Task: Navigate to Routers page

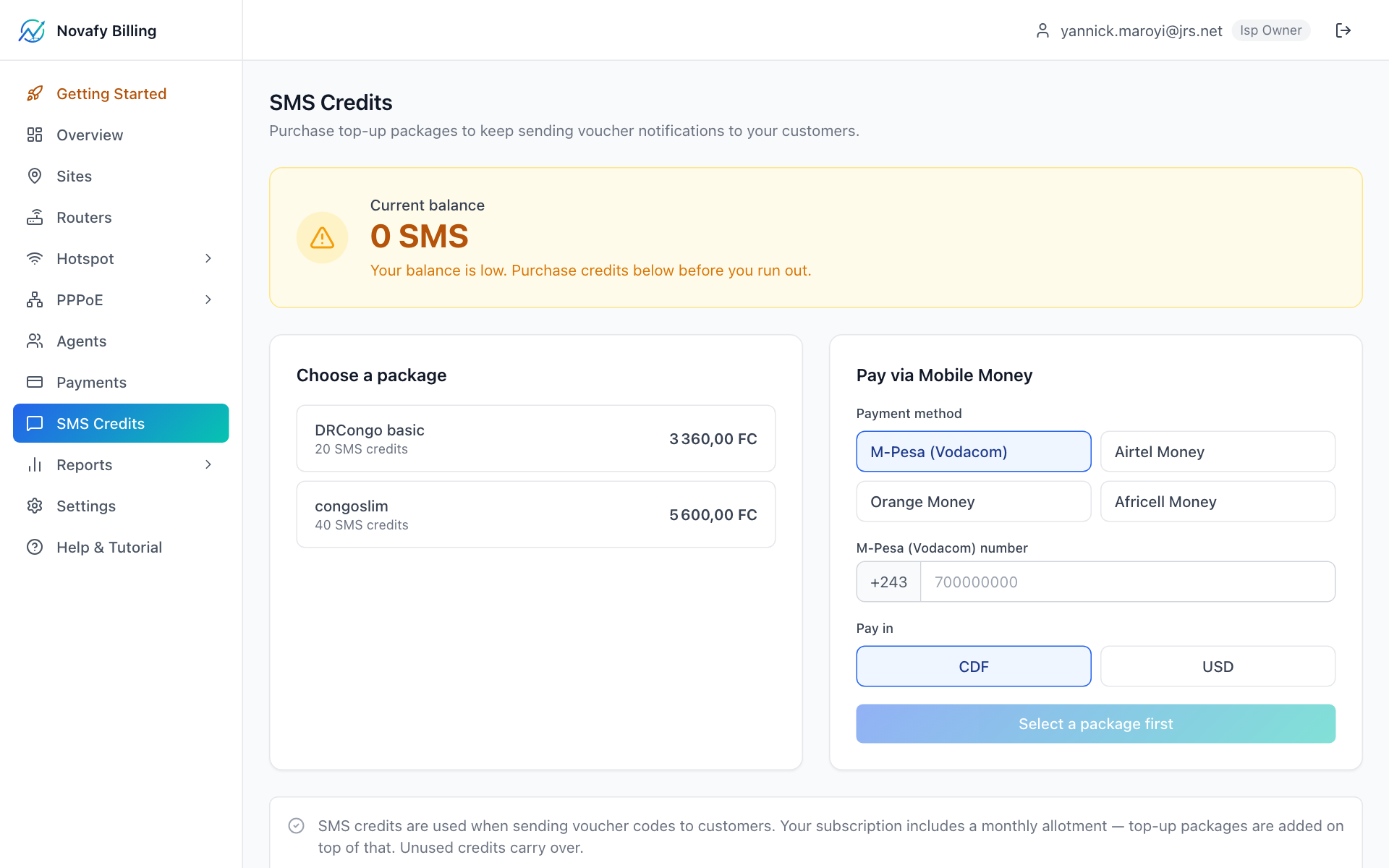Action: [121, 217]
